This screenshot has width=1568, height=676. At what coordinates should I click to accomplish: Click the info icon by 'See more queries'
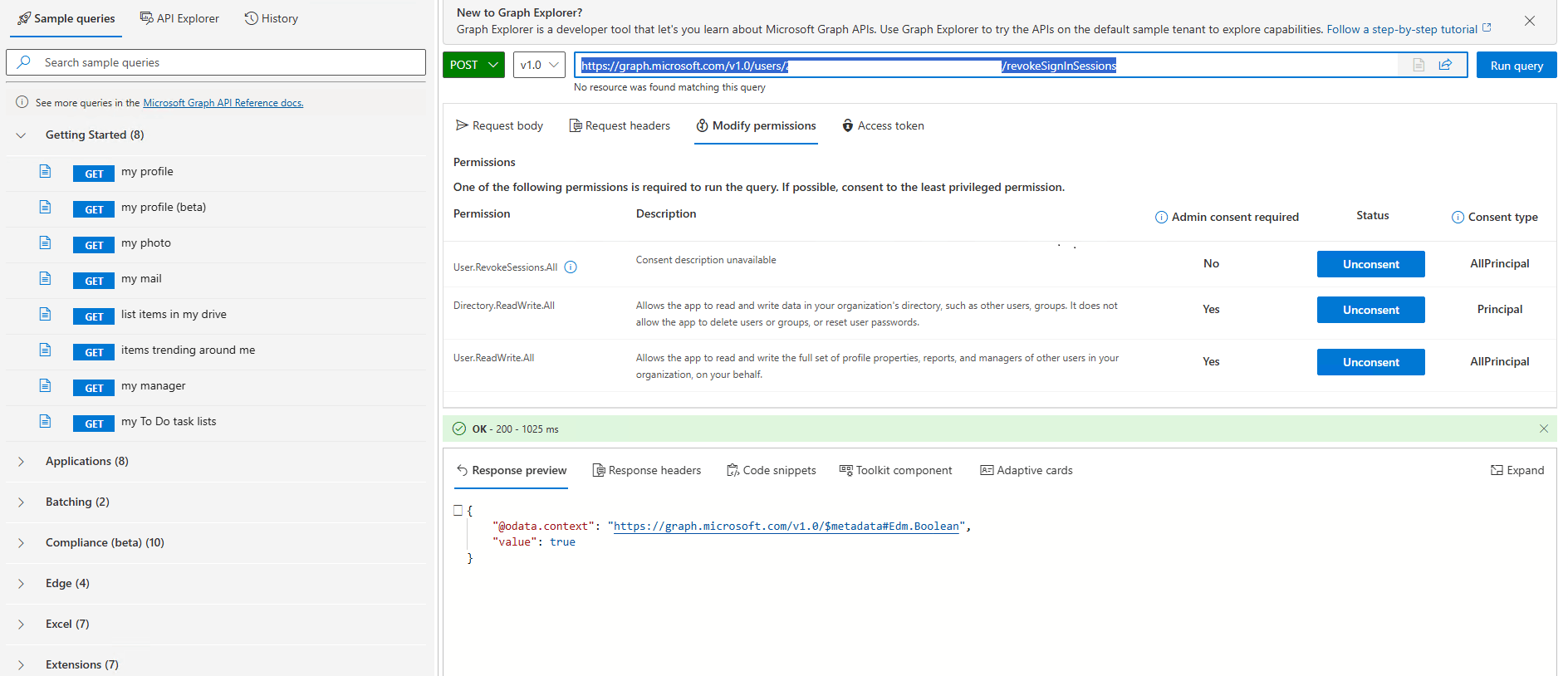(x=22, y=102)
